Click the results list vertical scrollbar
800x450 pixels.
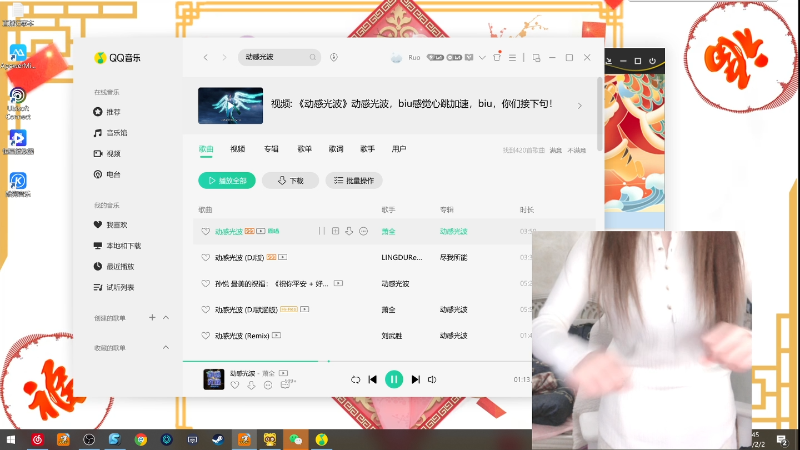[599, 114]
